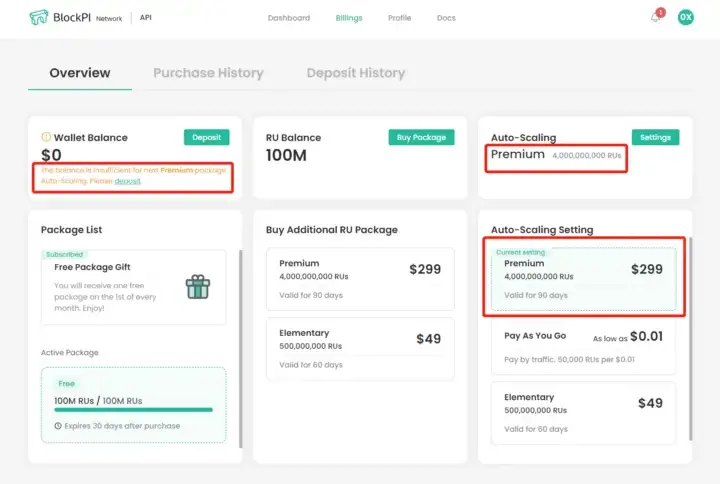The height and width of the screenshot is (484, 720).
Task: Switch to the Overview tab
Action: pyautogui.click(x=80, y=73)
